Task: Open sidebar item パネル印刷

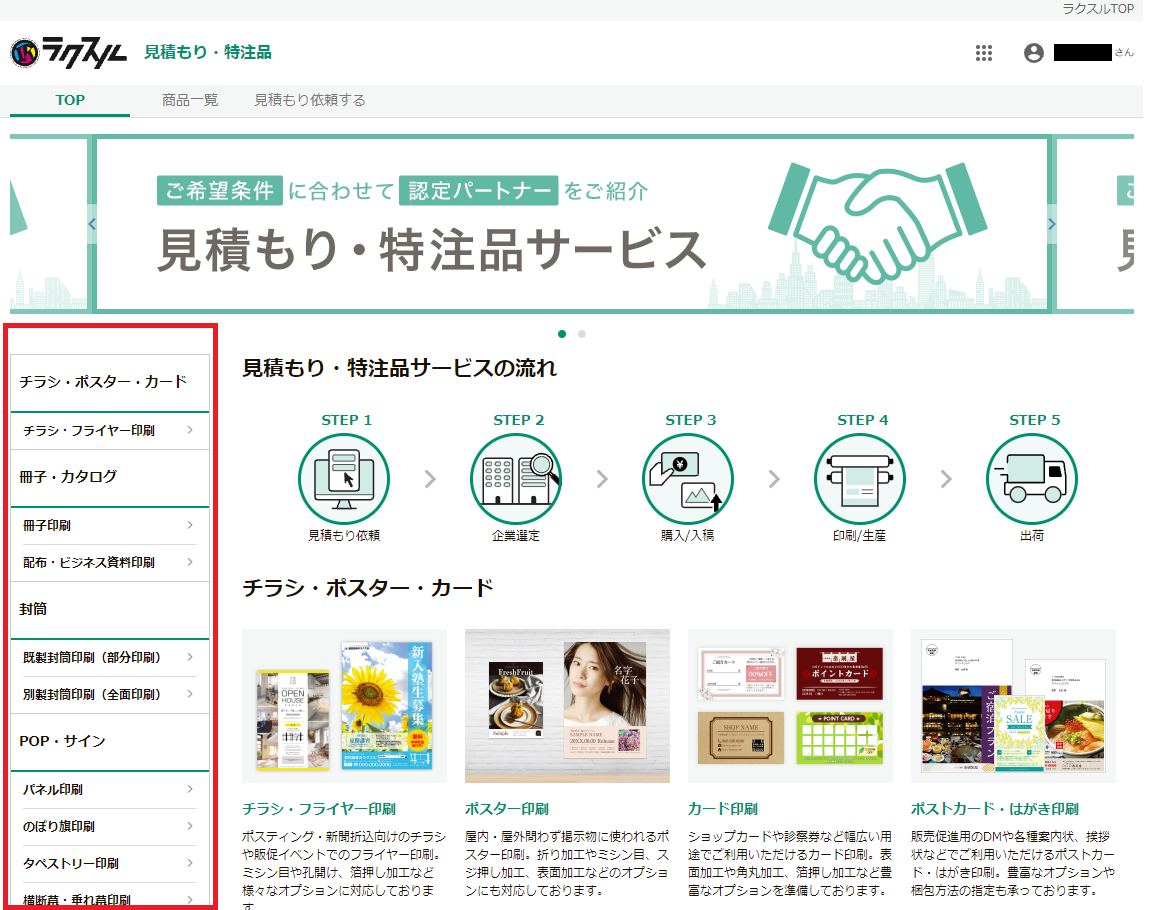Action: pos(110,790)
